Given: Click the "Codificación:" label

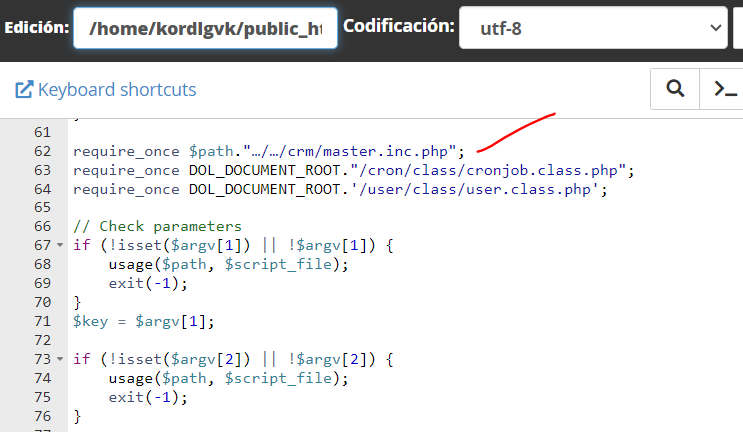Looking at the screenshot, I should tap(399, 26).
